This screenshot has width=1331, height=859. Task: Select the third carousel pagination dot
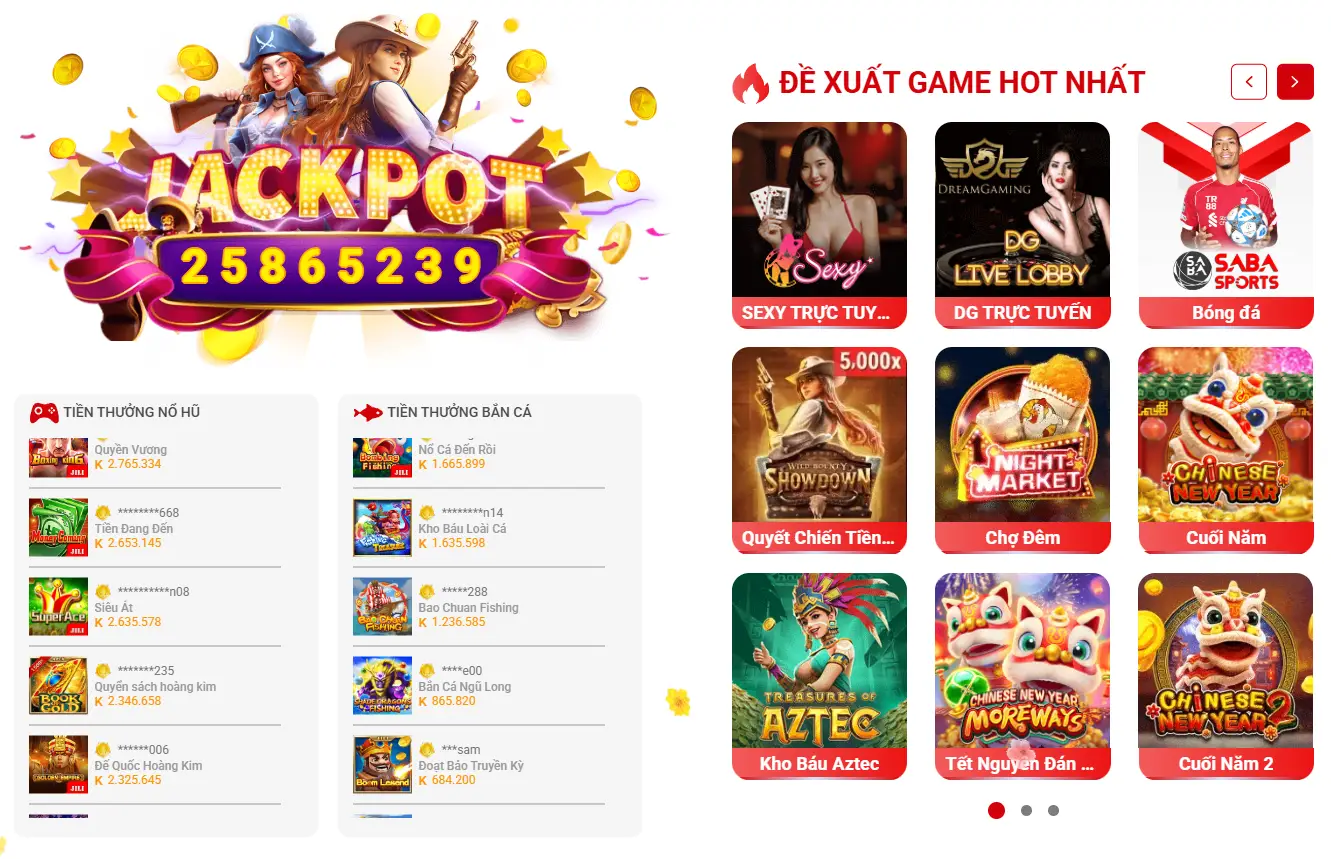click(x=1053, y=811)
